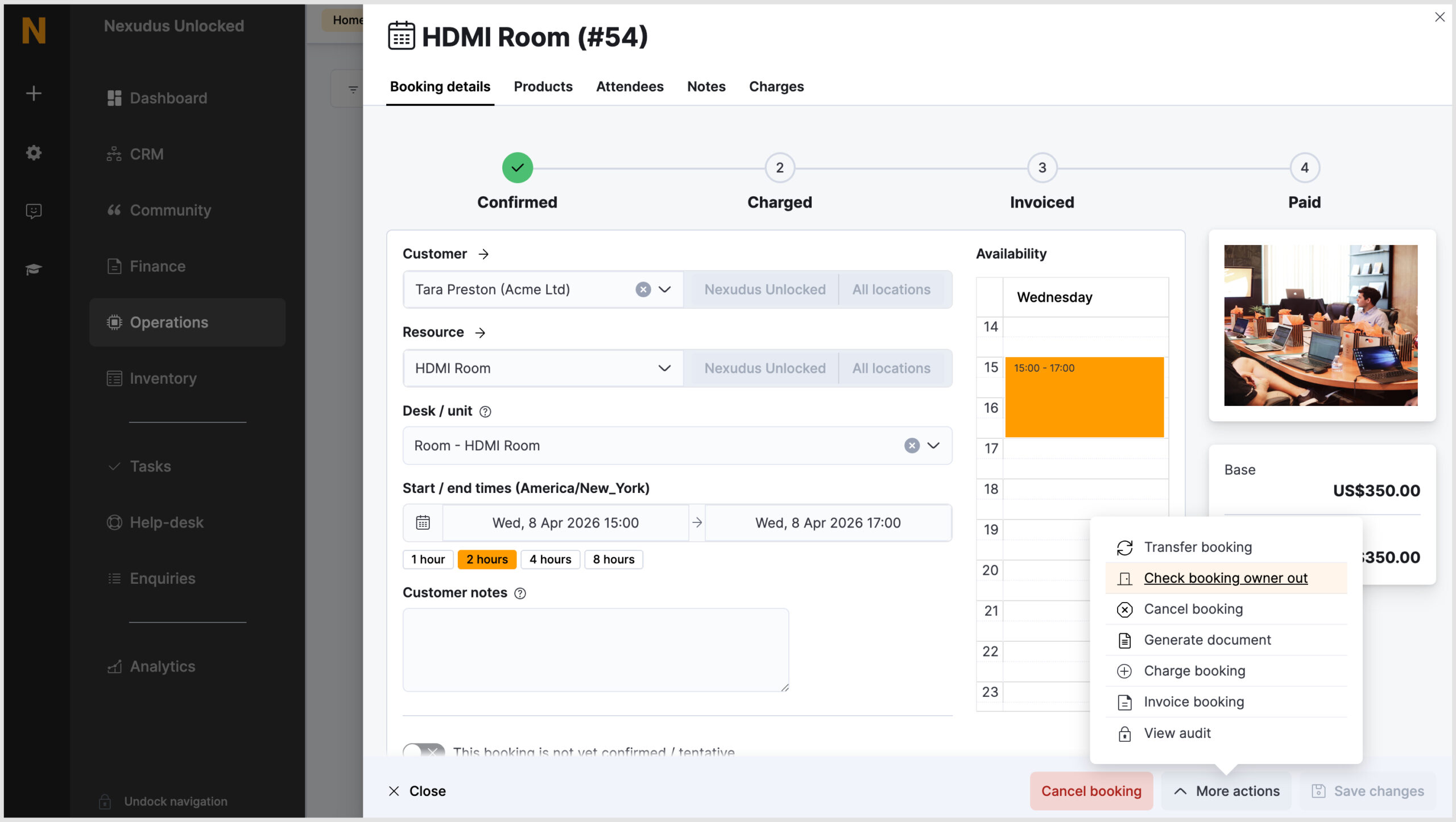Choose Check booking owner out
This screenshot has height=822, width=1456.
[x=1226, y=578]
